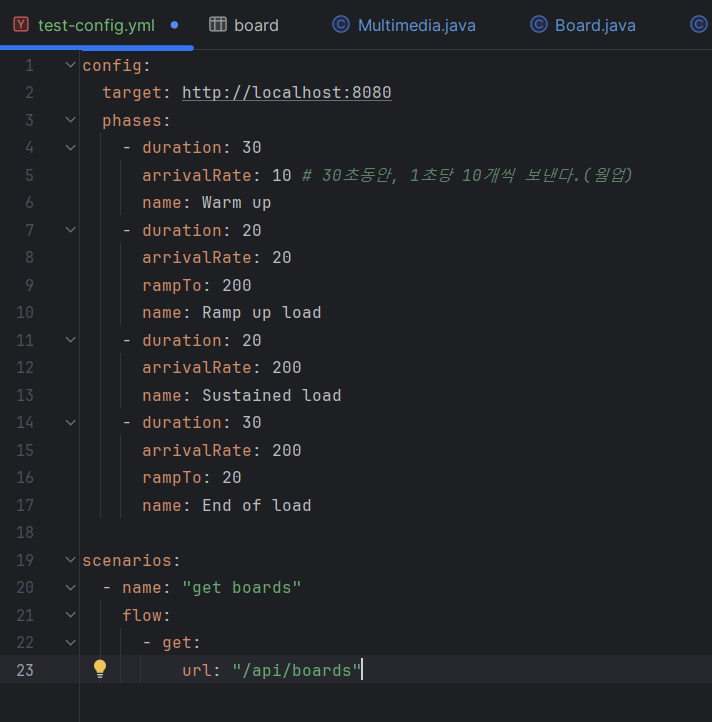Click the "Sustained load" text

tap(272, 396)
